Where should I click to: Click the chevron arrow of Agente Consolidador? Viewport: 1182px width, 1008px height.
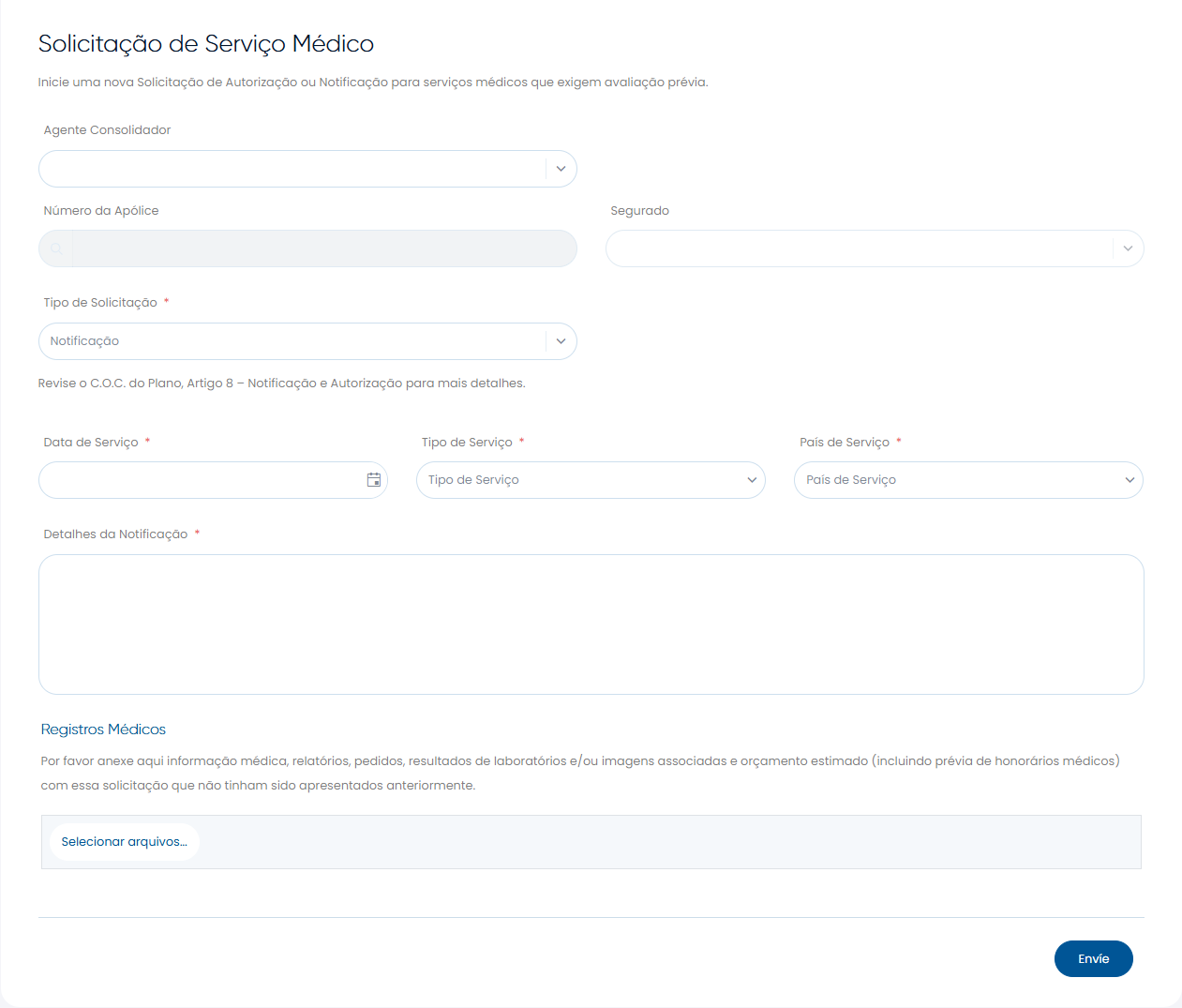(x=561, y=169)
